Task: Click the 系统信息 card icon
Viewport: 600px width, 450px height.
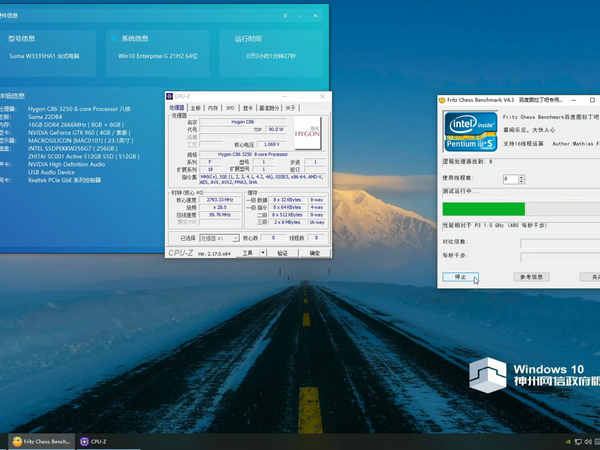Action: click(x=114, y=38)
